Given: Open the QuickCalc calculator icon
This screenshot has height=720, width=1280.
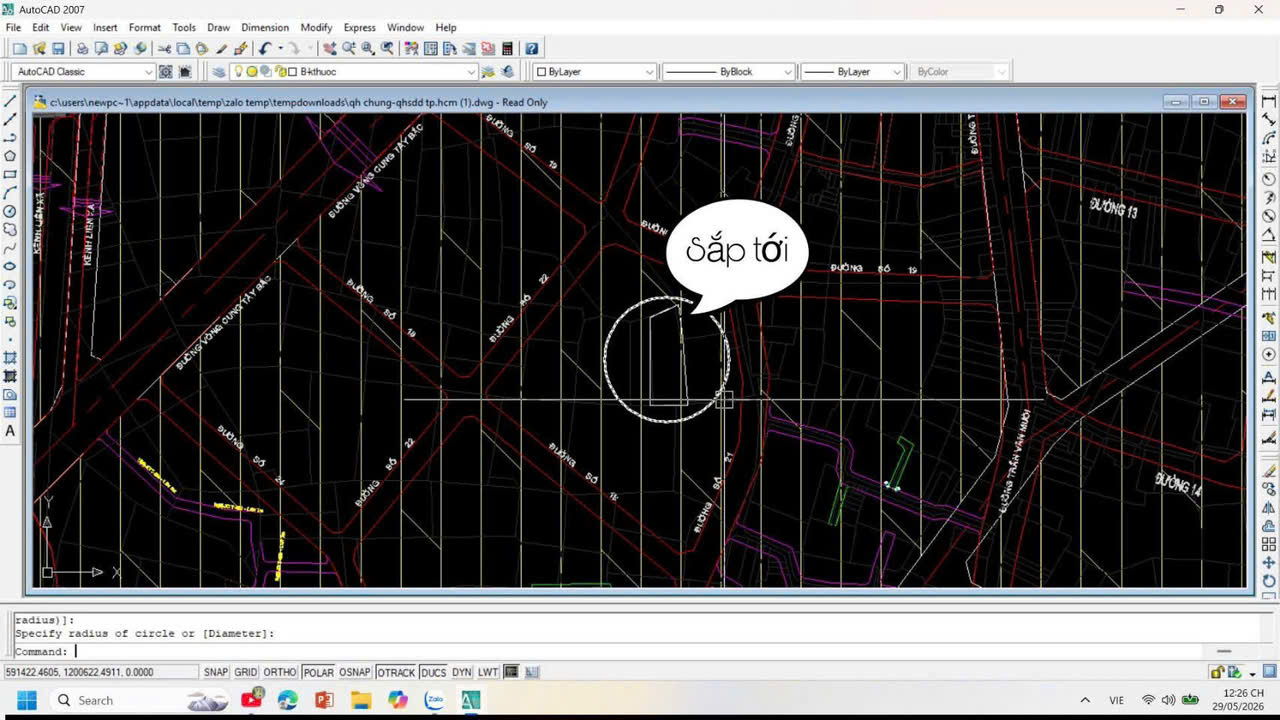Looking at the screenshot, I should pyautogui.click(x=507, y=48).
